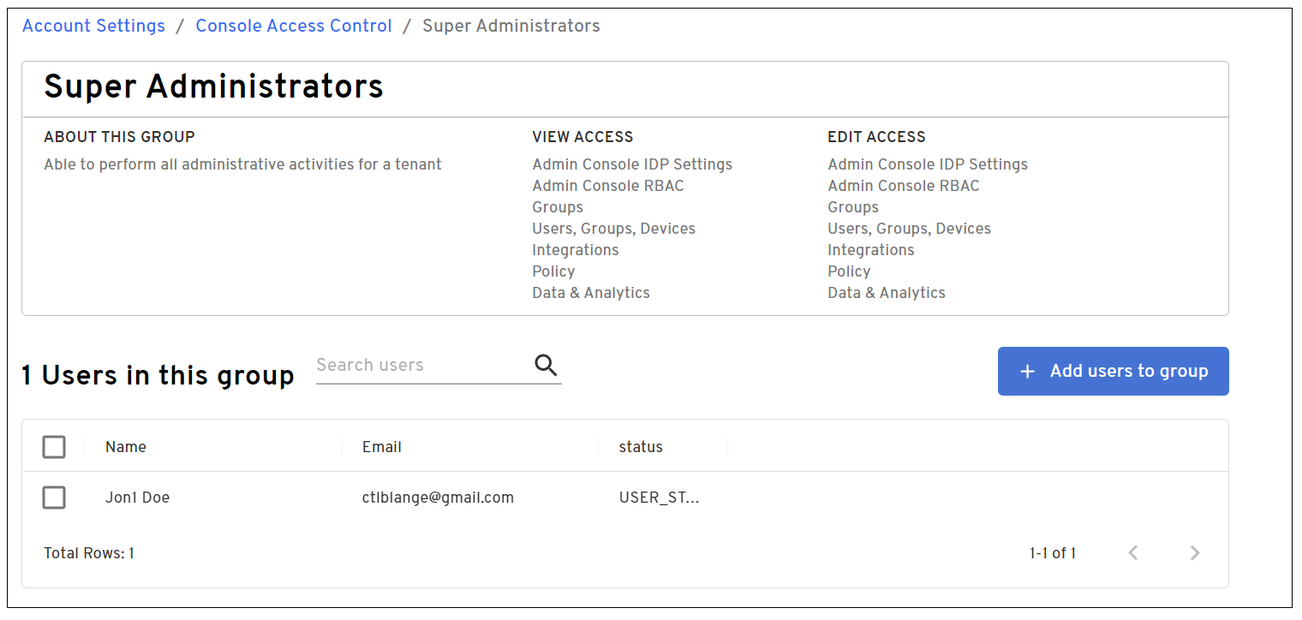This screenshot has height=620, width=1302.
Task: Sort by the Name column header
Action: tap(126, 447)
